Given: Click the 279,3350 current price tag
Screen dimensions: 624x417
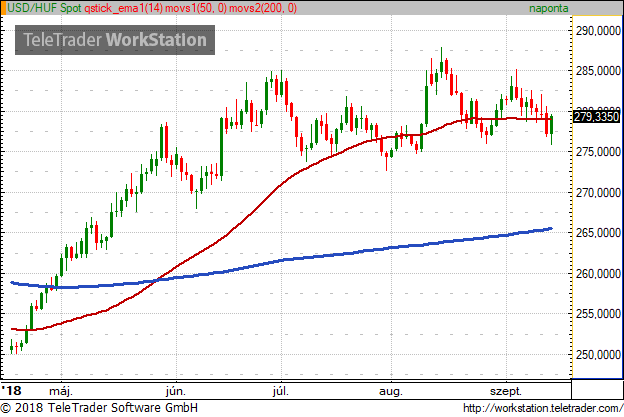Looking at the screenshot, I should coord(597,117).
